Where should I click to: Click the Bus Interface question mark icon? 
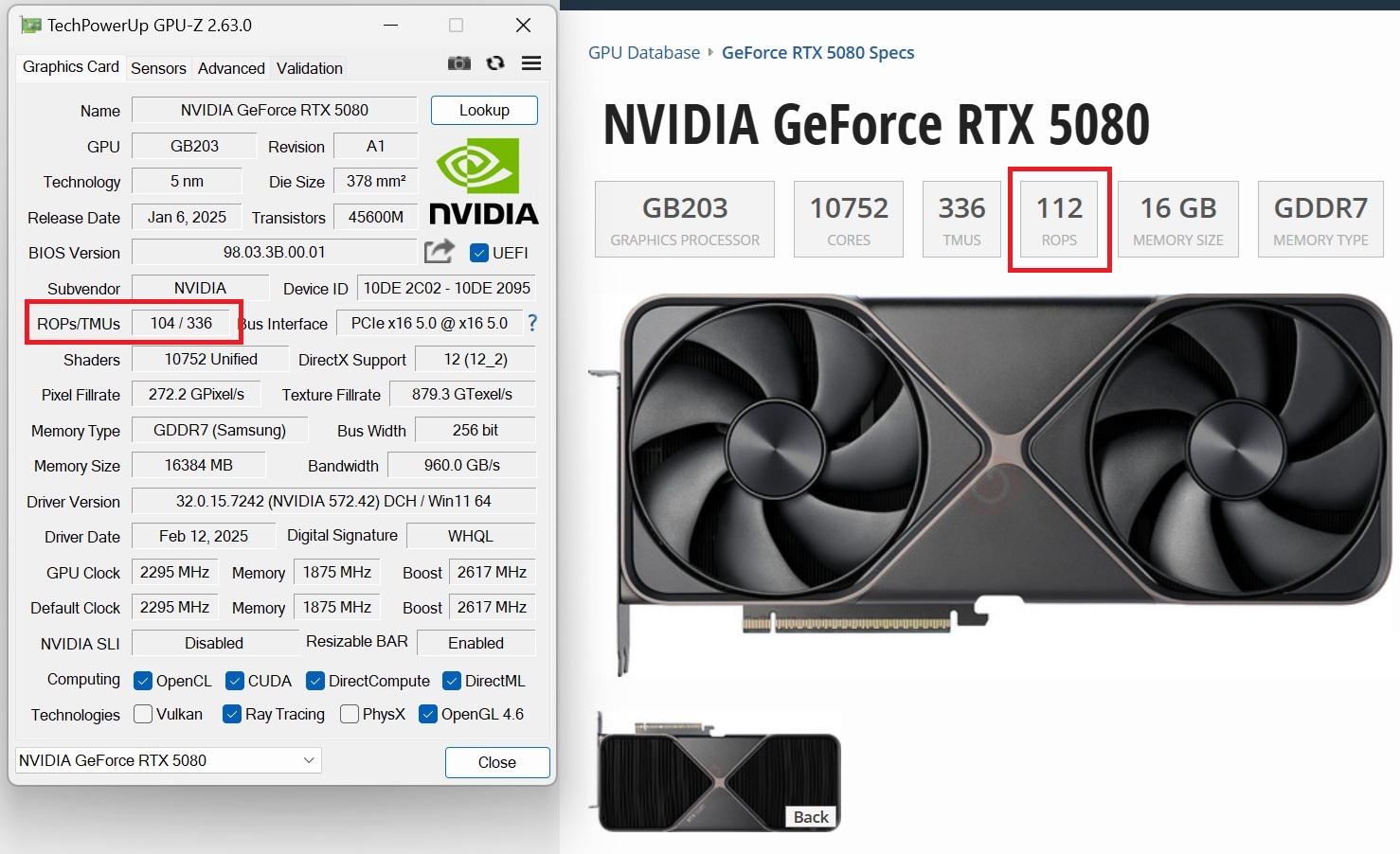pos(532,323)
